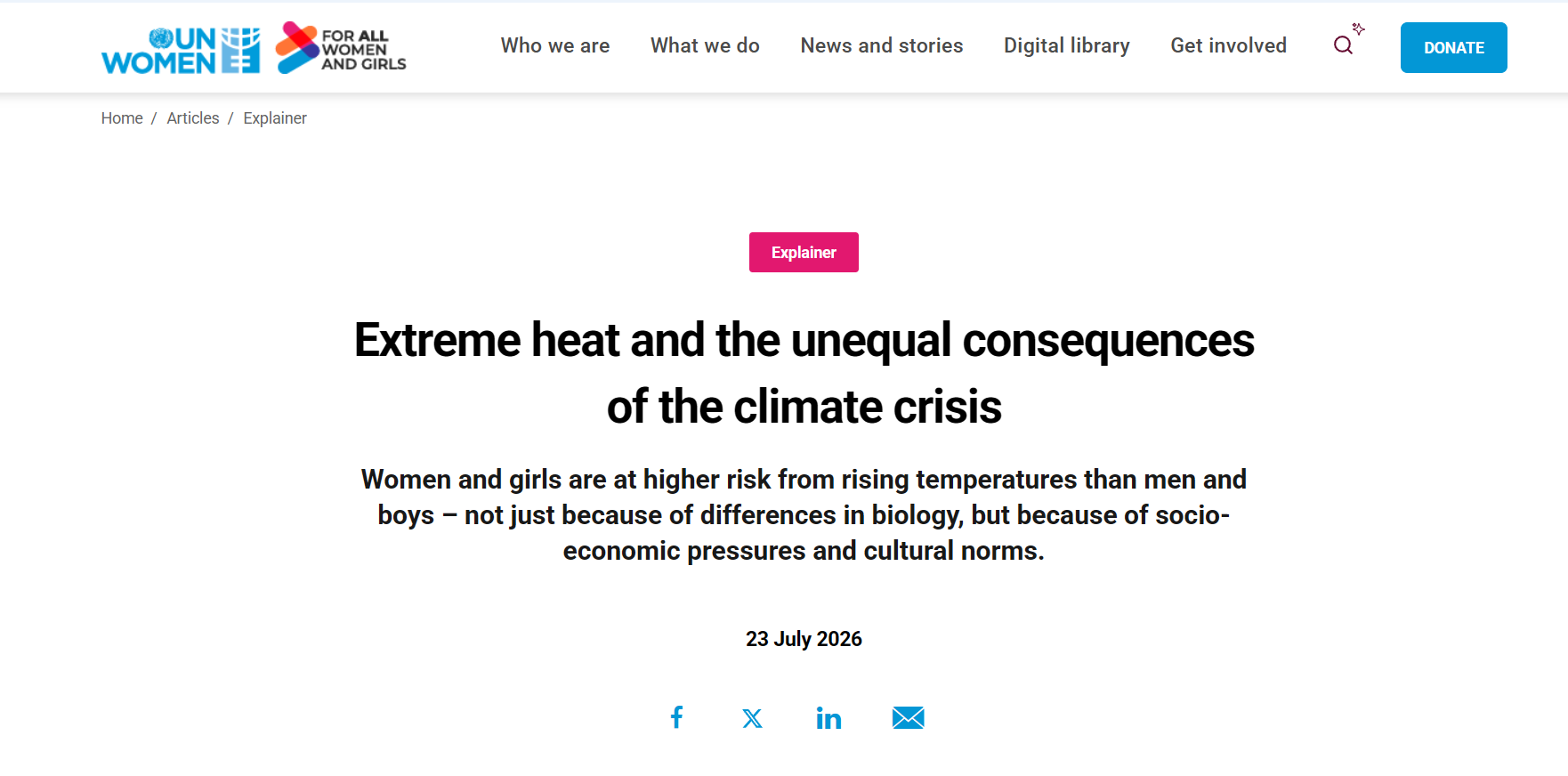Open the Digital library menu

(x=1067, y=45)
